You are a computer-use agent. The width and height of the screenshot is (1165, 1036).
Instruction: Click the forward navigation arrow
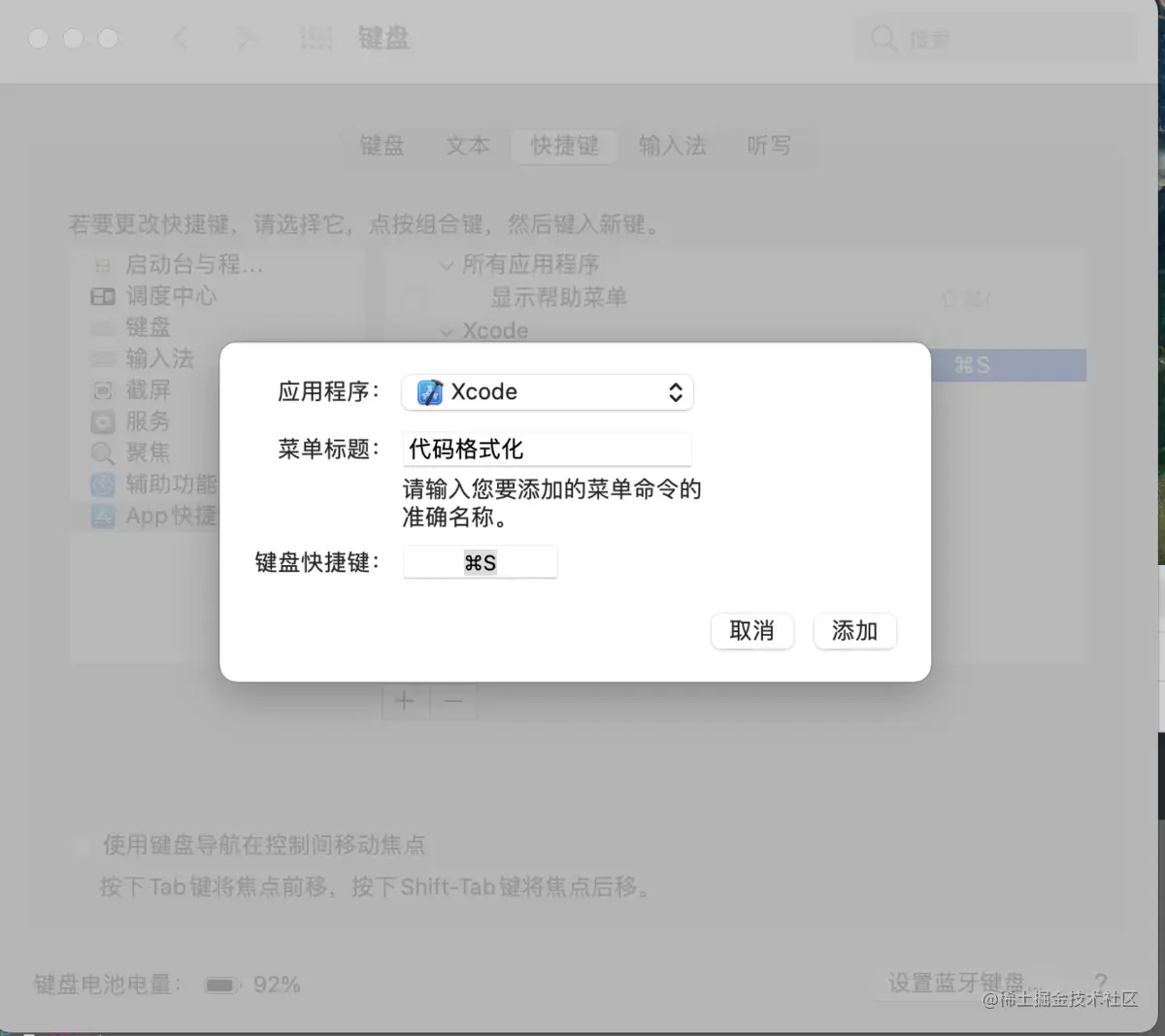245,38
